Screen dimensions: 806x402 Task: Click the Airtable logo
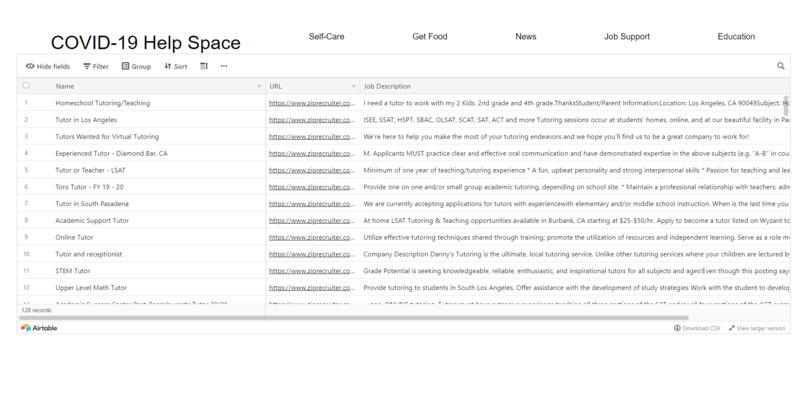pyautogui.click(x=39, y=328)
